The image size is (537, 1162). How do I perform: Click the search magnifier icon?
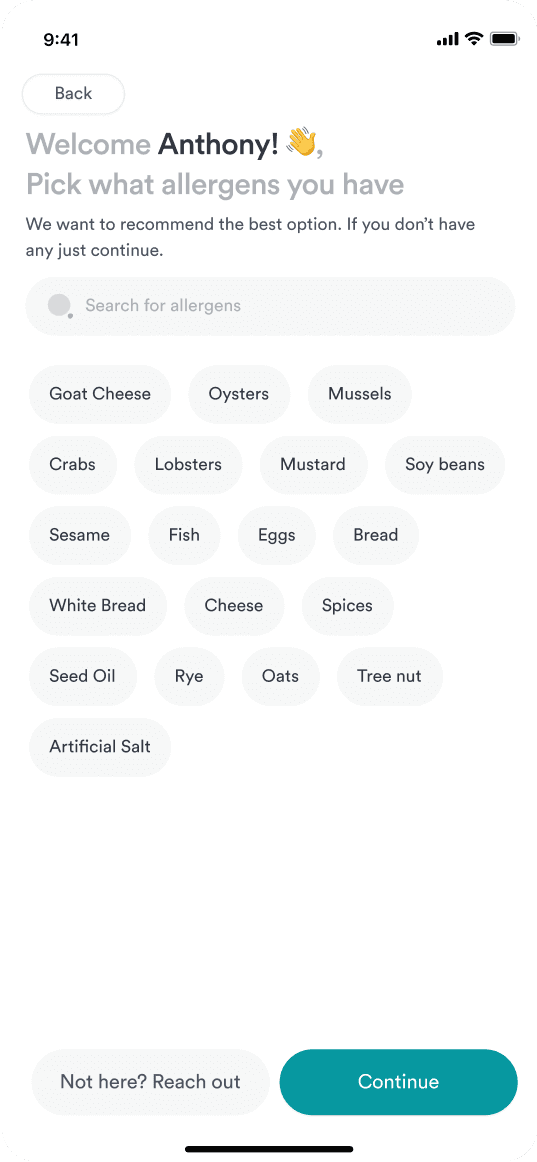pos(61,305)
